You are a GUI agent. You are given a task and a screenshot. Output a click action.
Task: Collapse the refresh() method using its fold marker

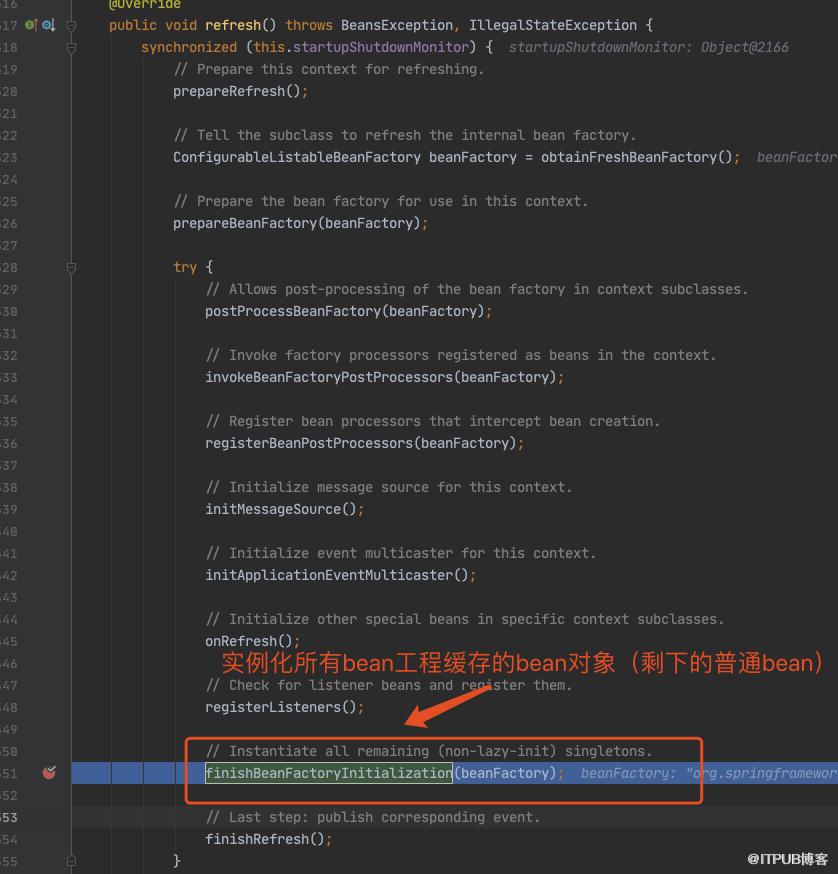coord(71,25)
